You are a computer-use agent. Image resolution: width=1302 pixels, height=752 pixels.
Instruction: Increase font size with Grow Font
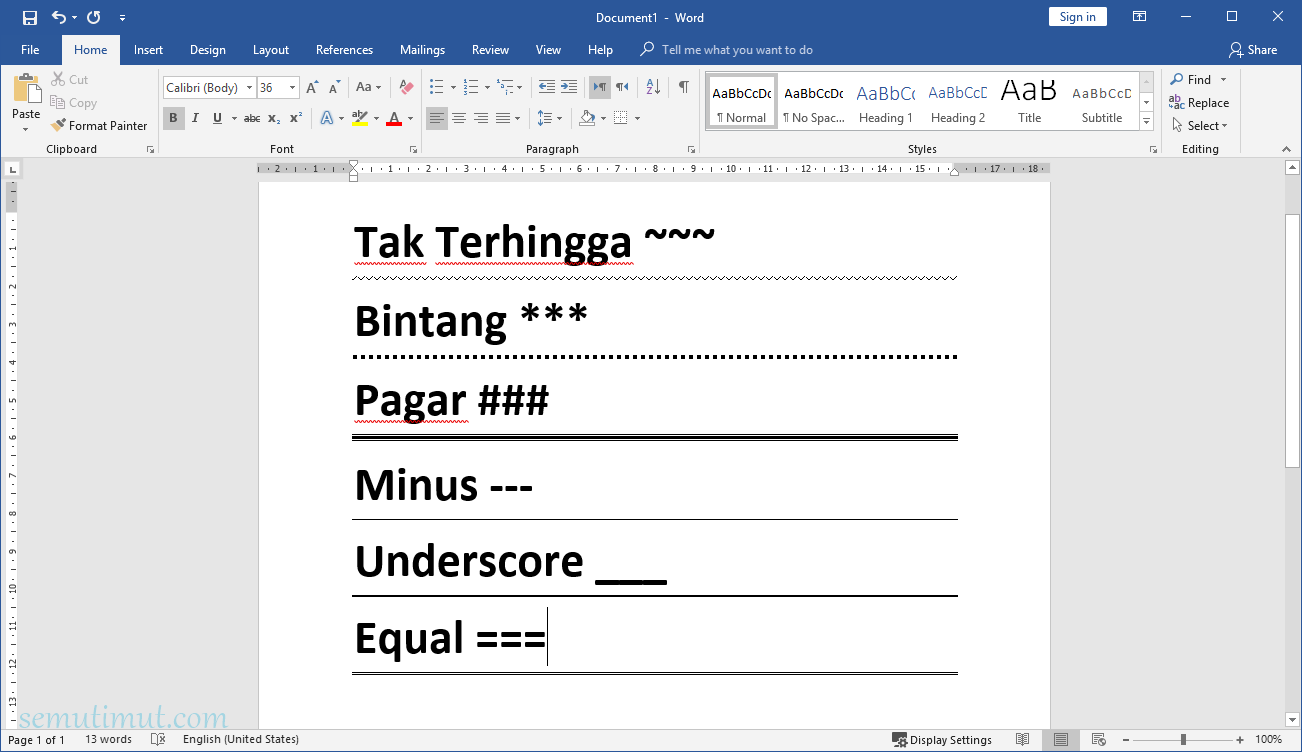pyautogui.click(x=312, y=88)
